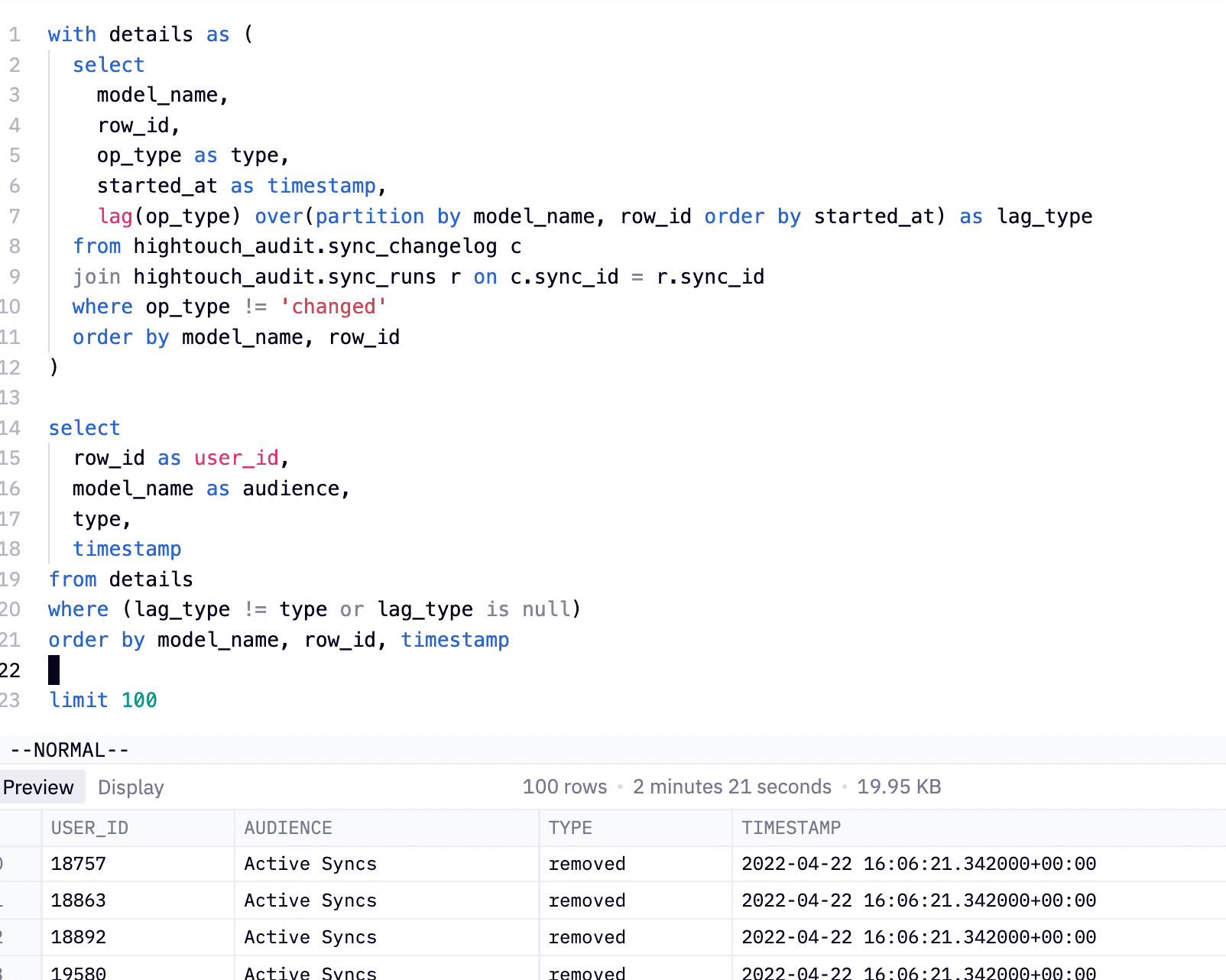Image resolution: width=1226 pixels, height=980 pixels.
Task: Switch to the Display tab
Action: tap(130, 787)
